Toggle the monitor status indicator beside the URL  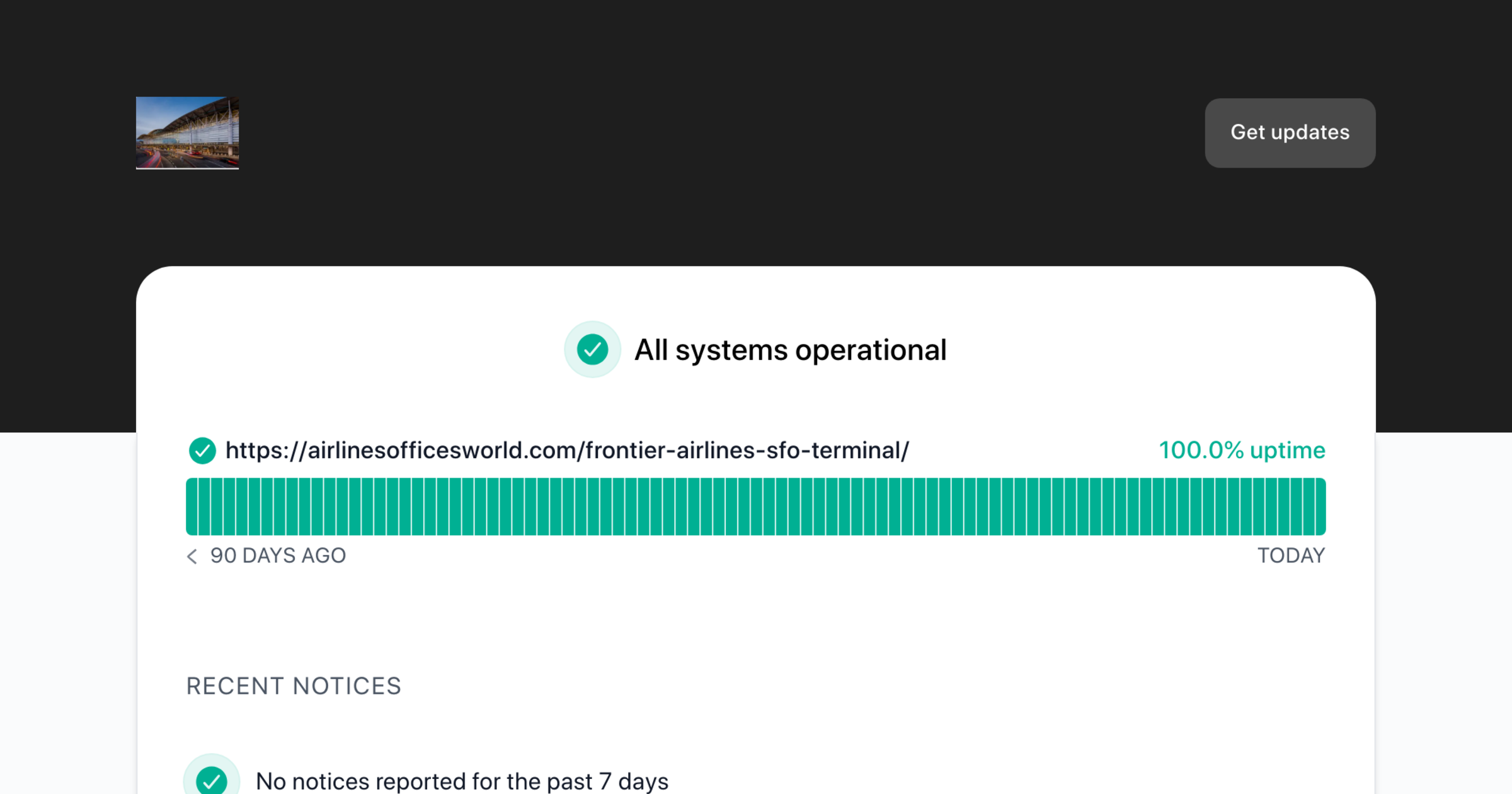(202, 450)
